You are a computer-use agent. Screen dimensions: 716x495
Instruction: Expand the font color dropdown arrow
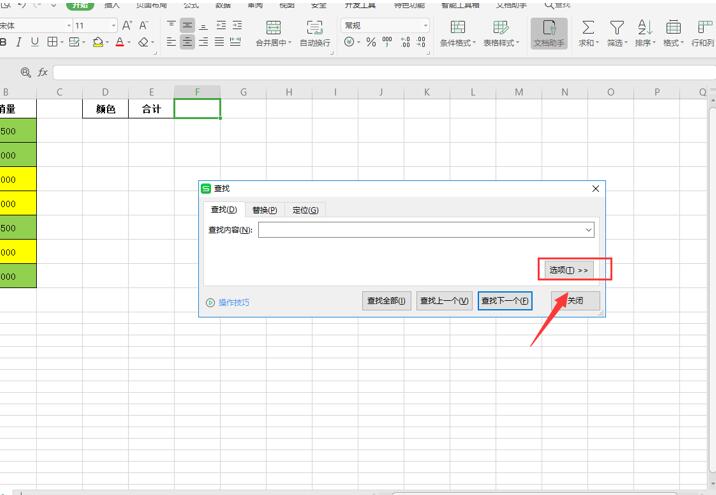point(129,42)
